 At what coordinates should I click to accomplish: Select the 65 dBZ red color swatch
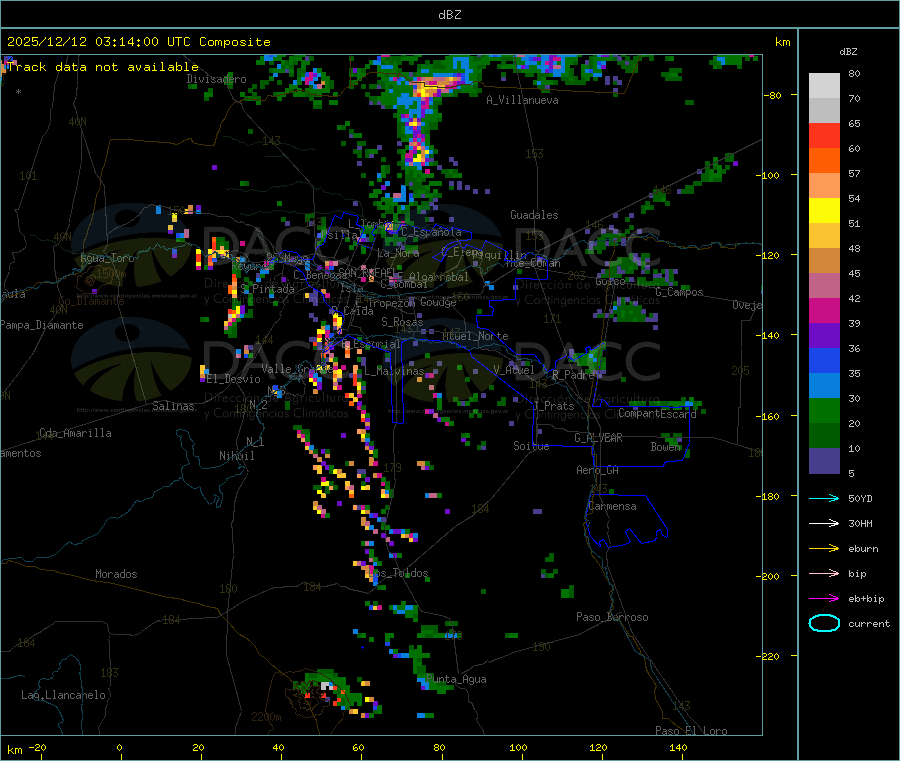point(824,135)
